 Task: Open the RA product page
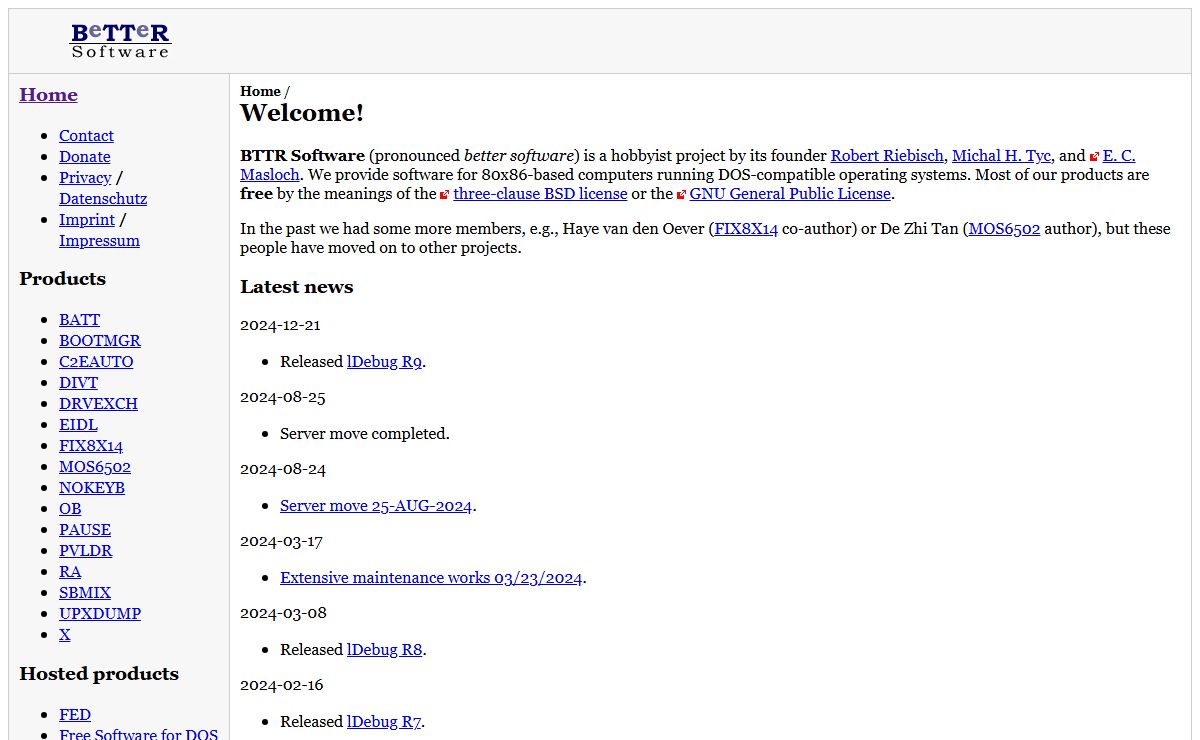pyautogui.click(x=70, y=572)
